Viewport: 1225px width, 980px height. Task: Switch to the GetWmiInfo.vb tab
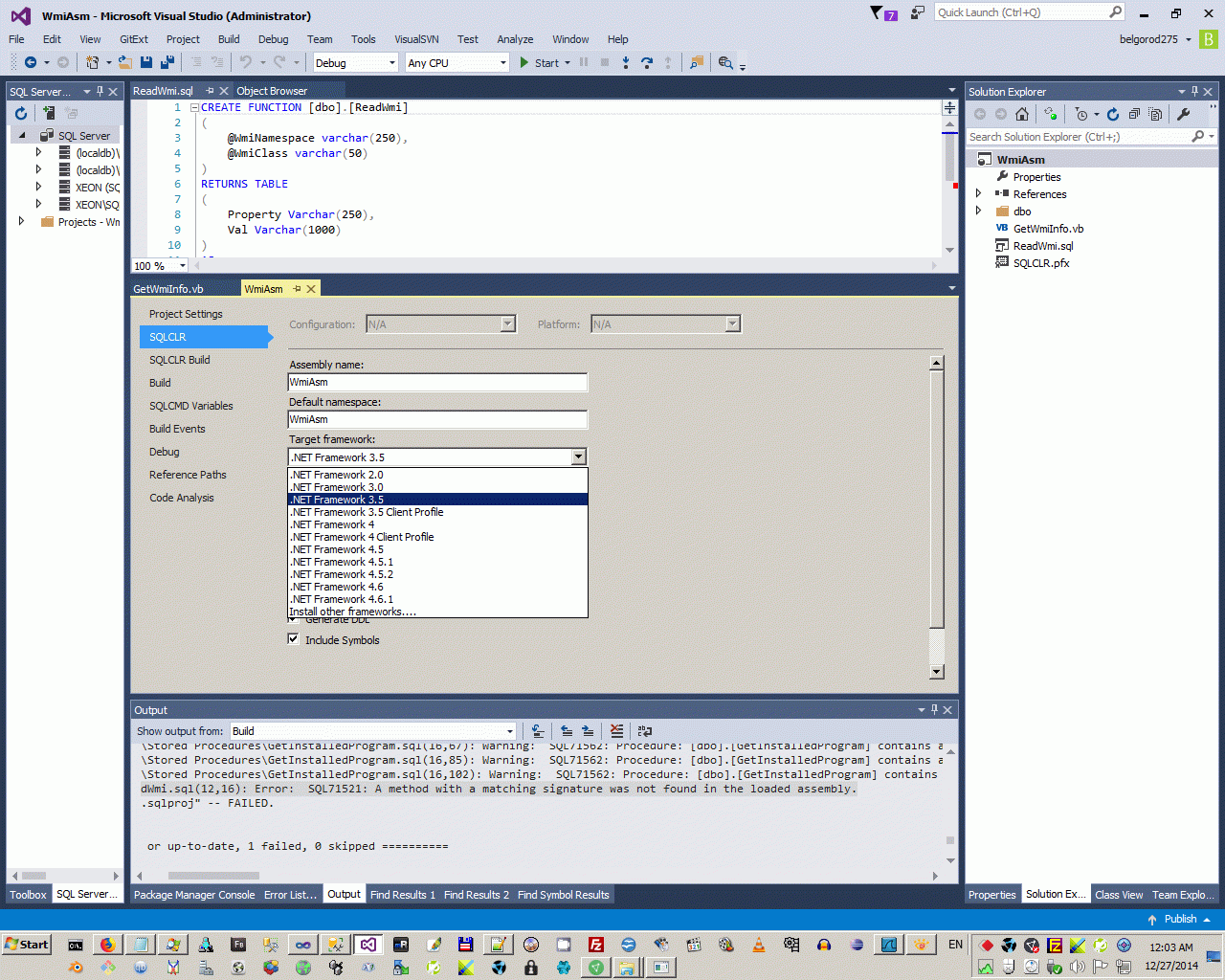168,289
